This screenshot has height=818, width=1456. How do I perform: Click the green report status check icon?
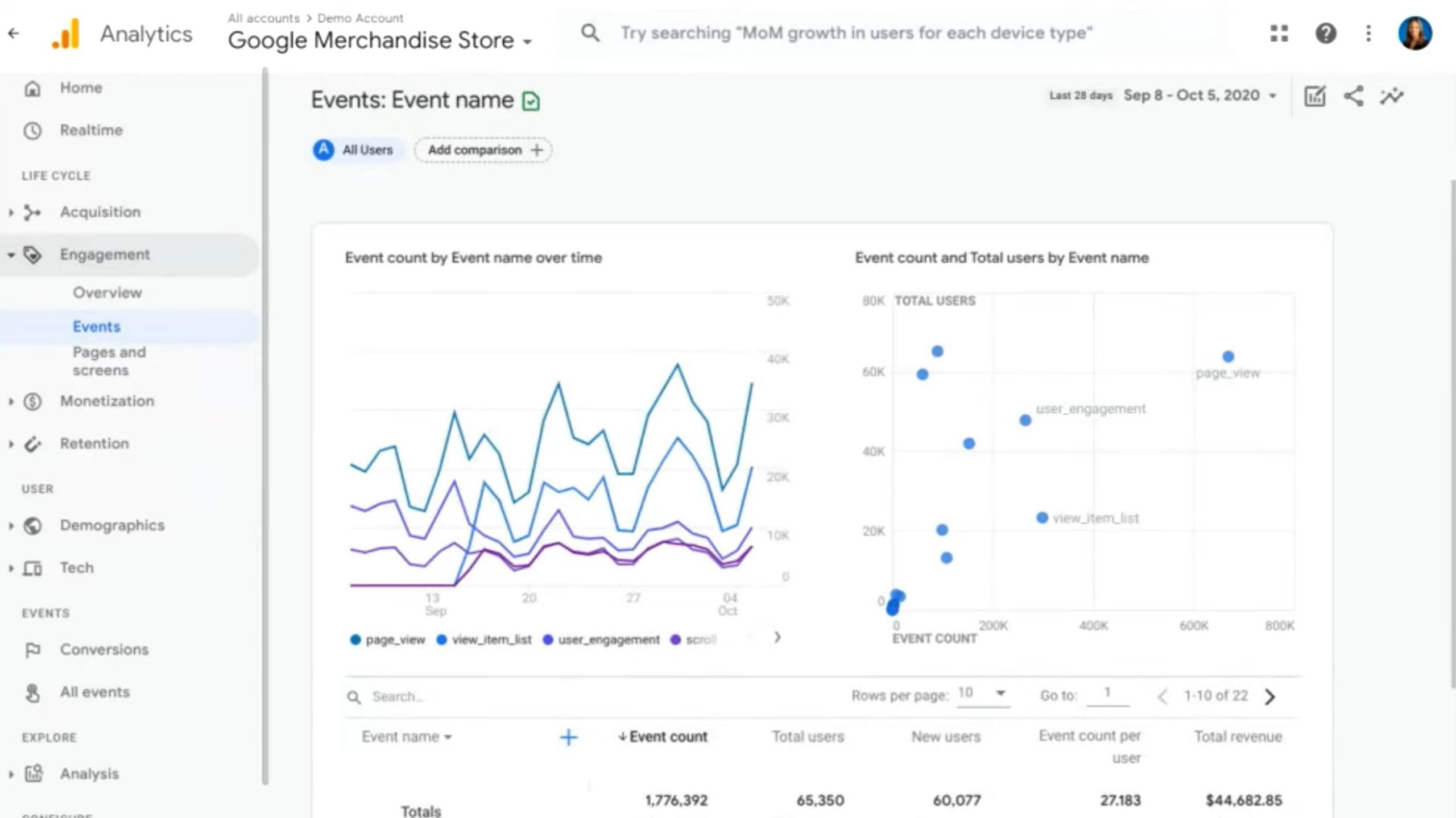[531, 101]
